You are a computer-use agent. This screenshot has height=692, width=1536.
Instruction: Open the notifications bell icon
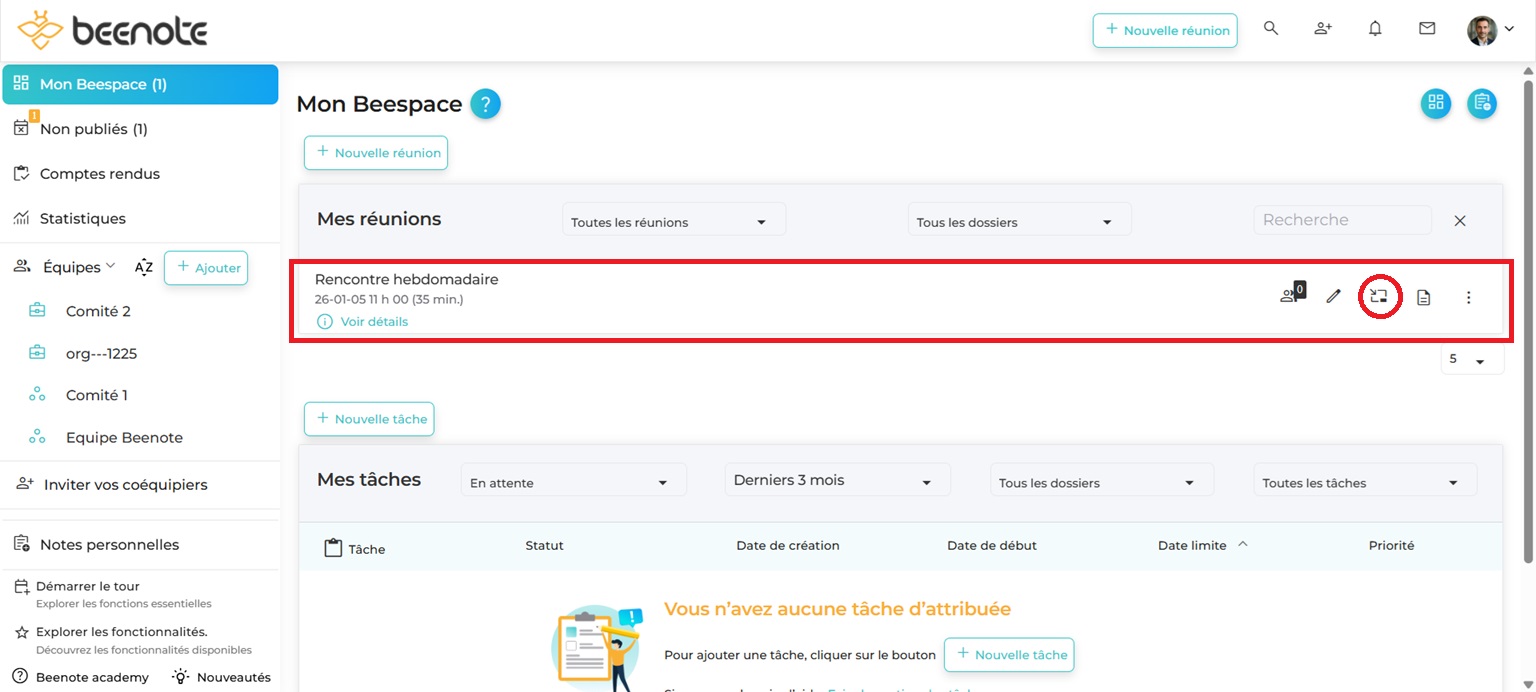coord(1375,29)
